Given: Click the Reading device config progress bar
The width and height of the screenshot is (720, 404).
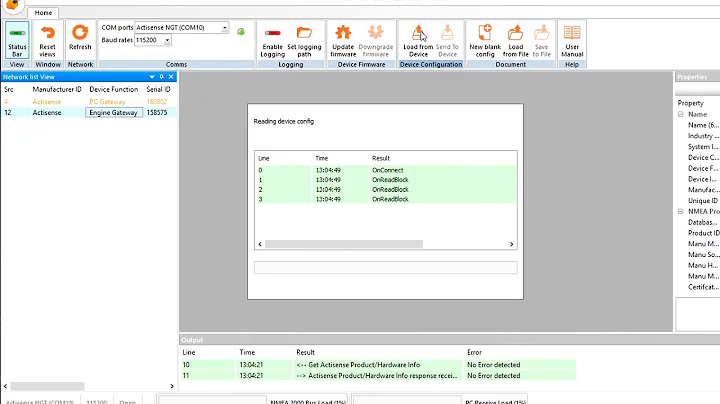Looking at the screenshot, I should pyautogui.click(x=386, y=268).
